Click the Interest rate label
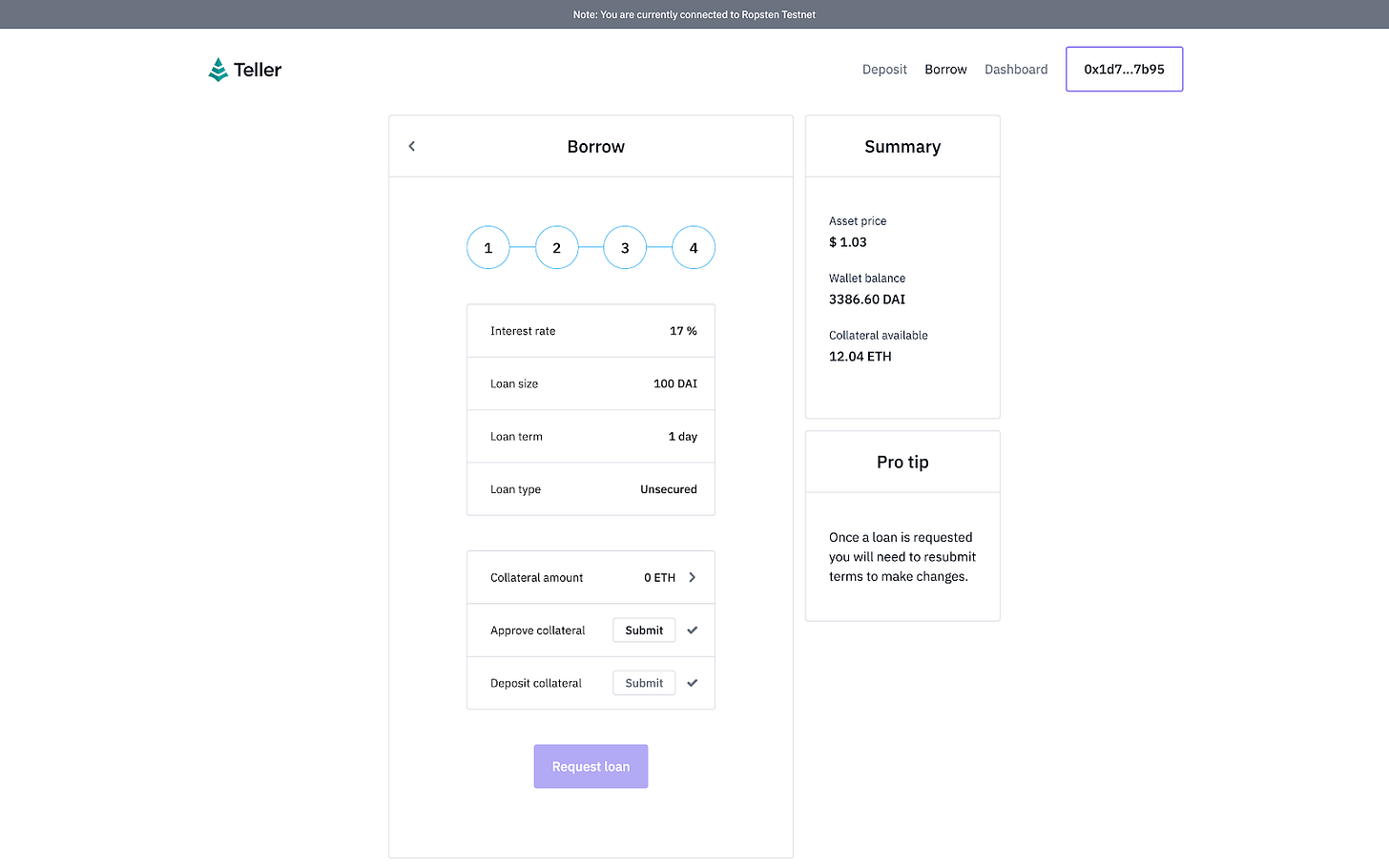The image size is (1389, 868). coord(523,331)
